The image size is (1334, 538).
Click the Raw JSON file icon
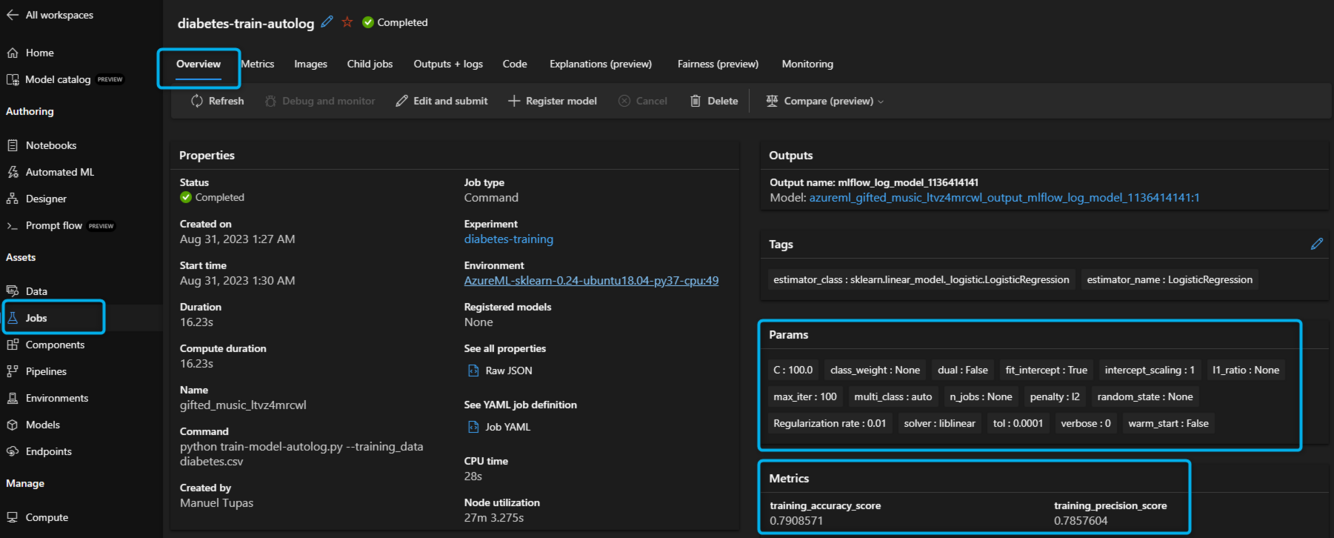473,370
